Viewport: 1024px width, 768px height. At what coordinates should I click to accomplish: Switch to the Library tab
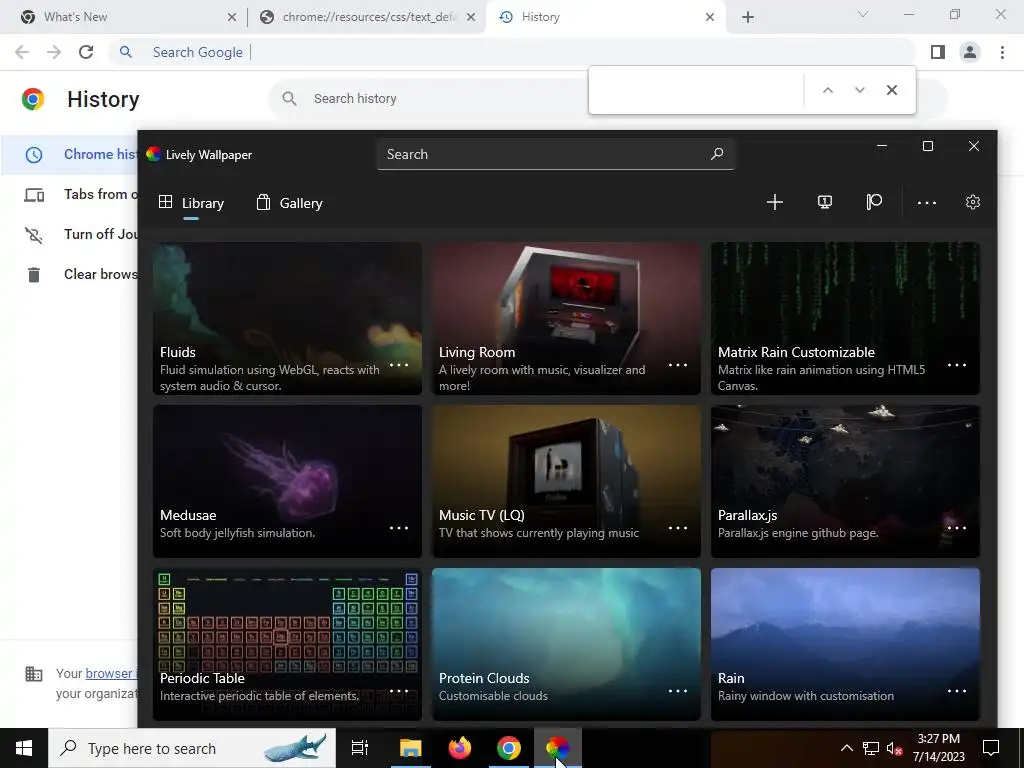[x=191, y=203]
